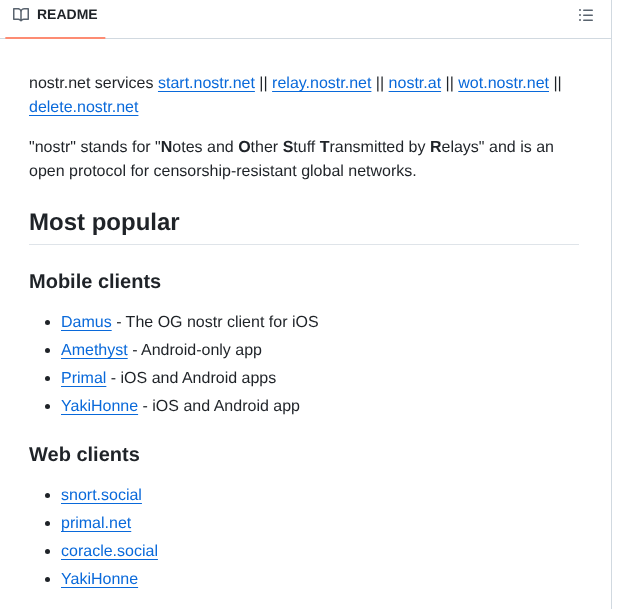Click the Most popular heading
This screenshot has height=609, width=620.
[x=104, y=222]
